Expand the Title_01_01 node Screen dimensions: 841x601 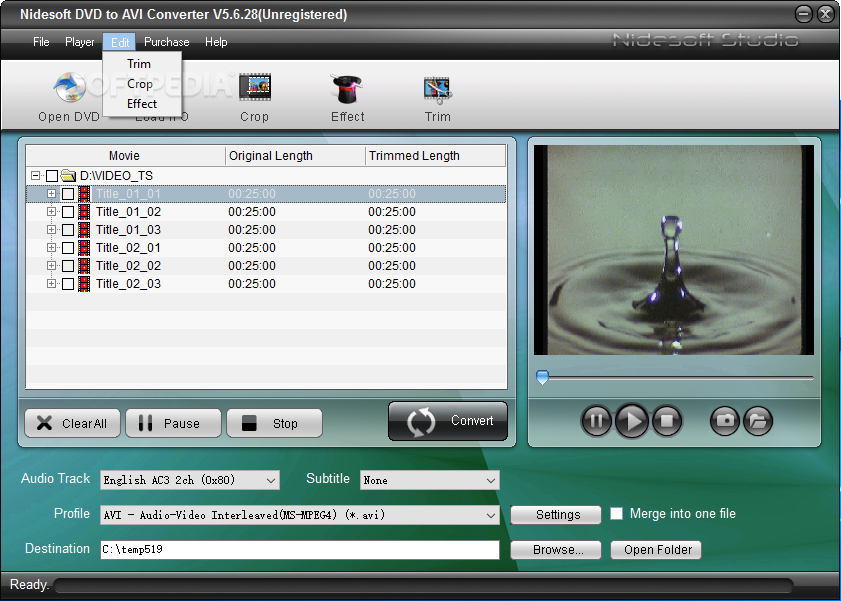(51, 194)
